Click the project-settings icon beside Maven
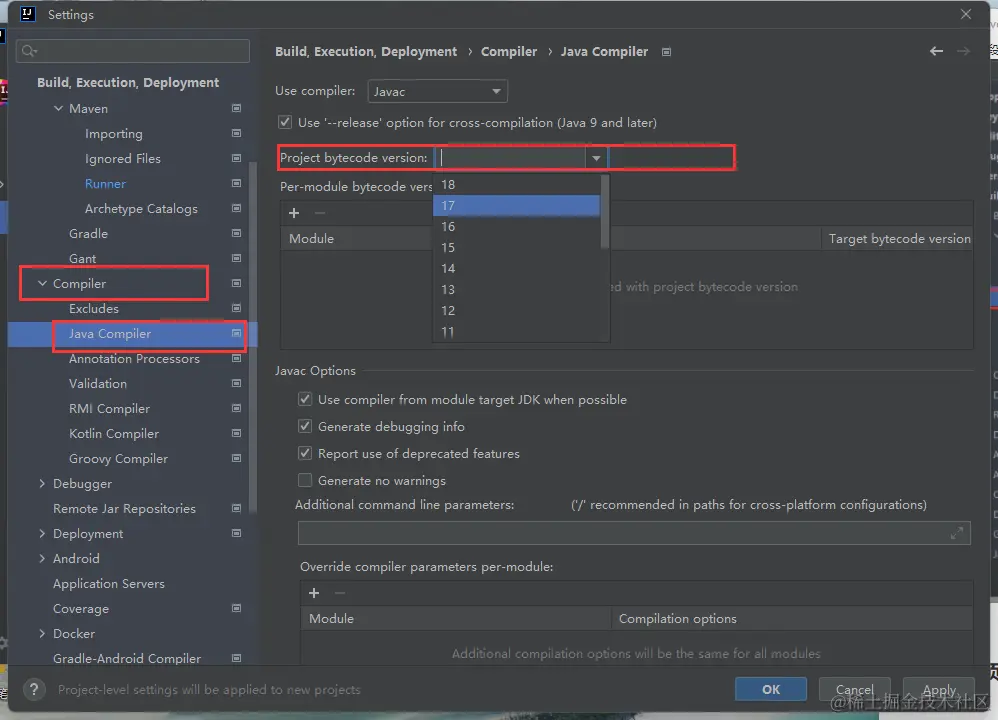The image size is (998, 720). click(x=236, y=108)
